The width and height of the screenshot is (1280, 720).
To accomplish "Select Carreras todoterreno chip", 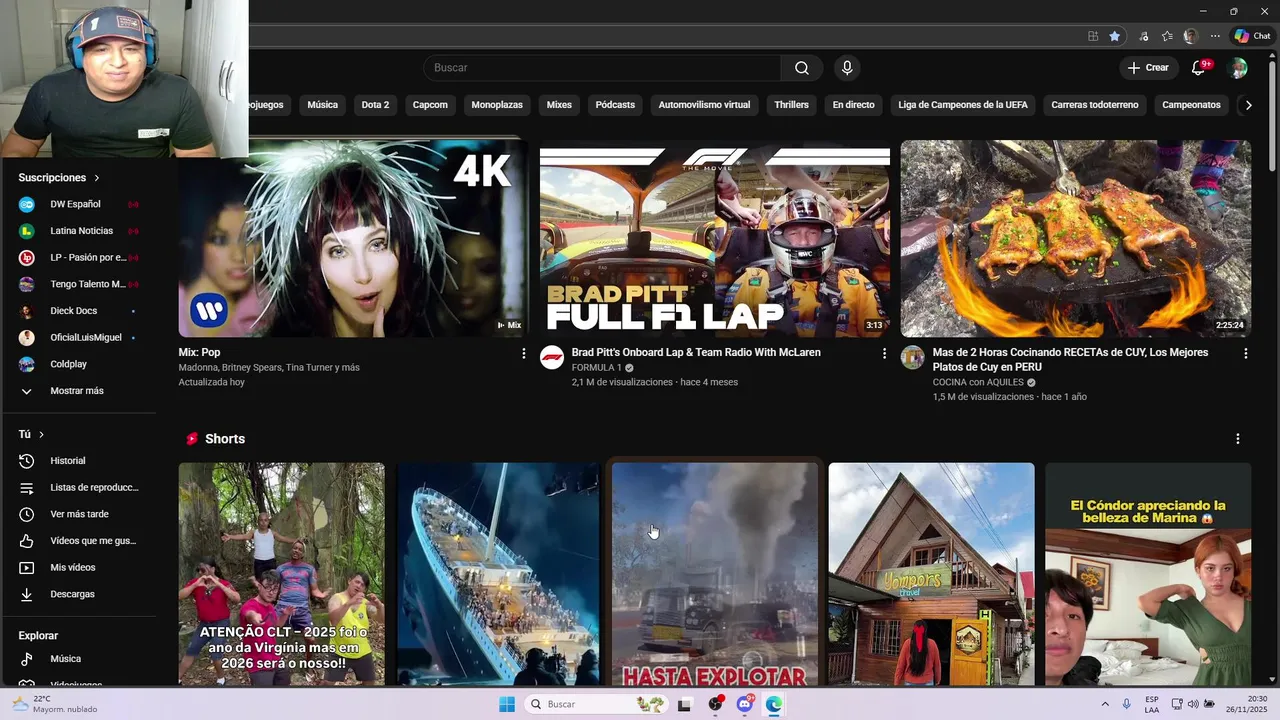I will [1095, 104].
